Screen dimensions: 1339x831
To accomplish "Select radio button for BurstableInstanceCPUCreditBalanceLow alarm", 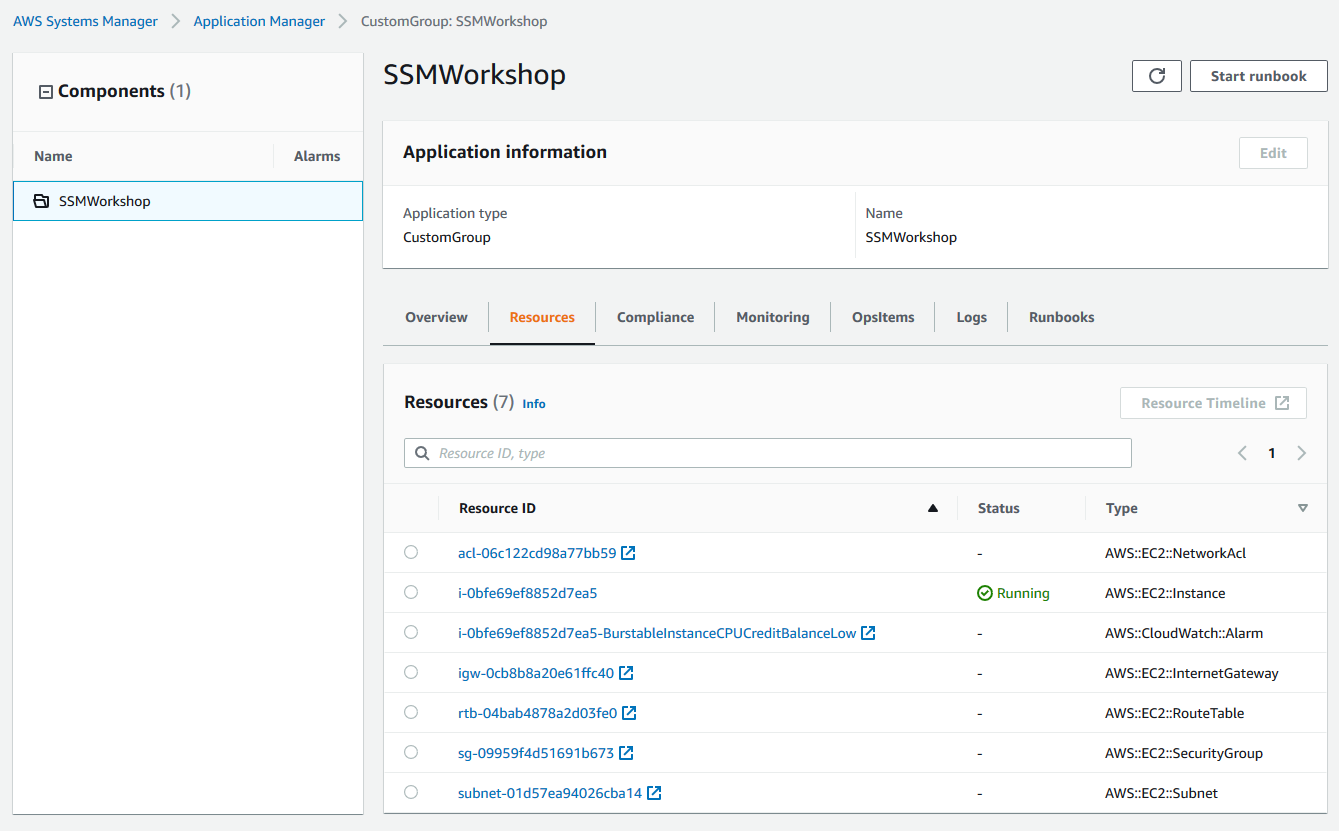I will 411,632.
